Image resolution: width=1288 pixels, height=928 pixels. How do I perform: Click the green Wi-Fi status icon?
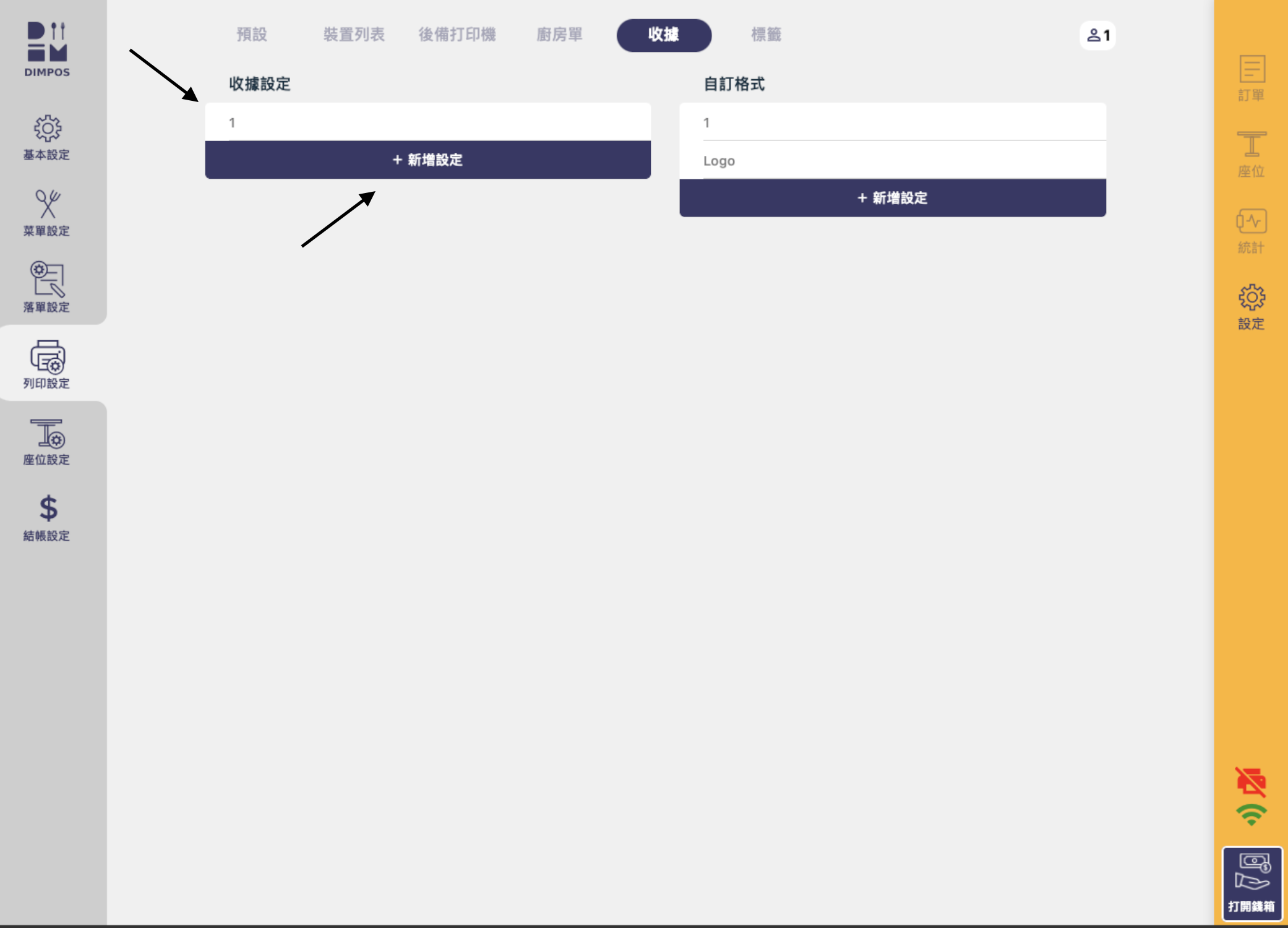[1250, 815]
